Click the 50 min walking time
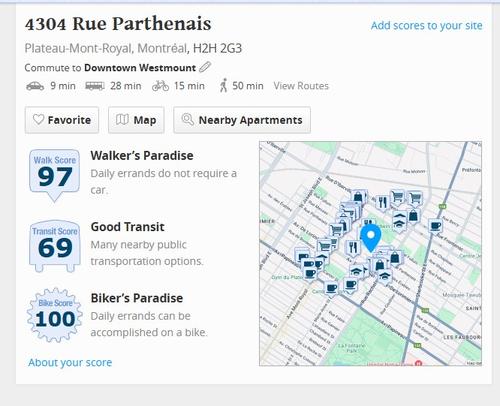This screenshot has width=500, height=406. (x=248, y=86)
